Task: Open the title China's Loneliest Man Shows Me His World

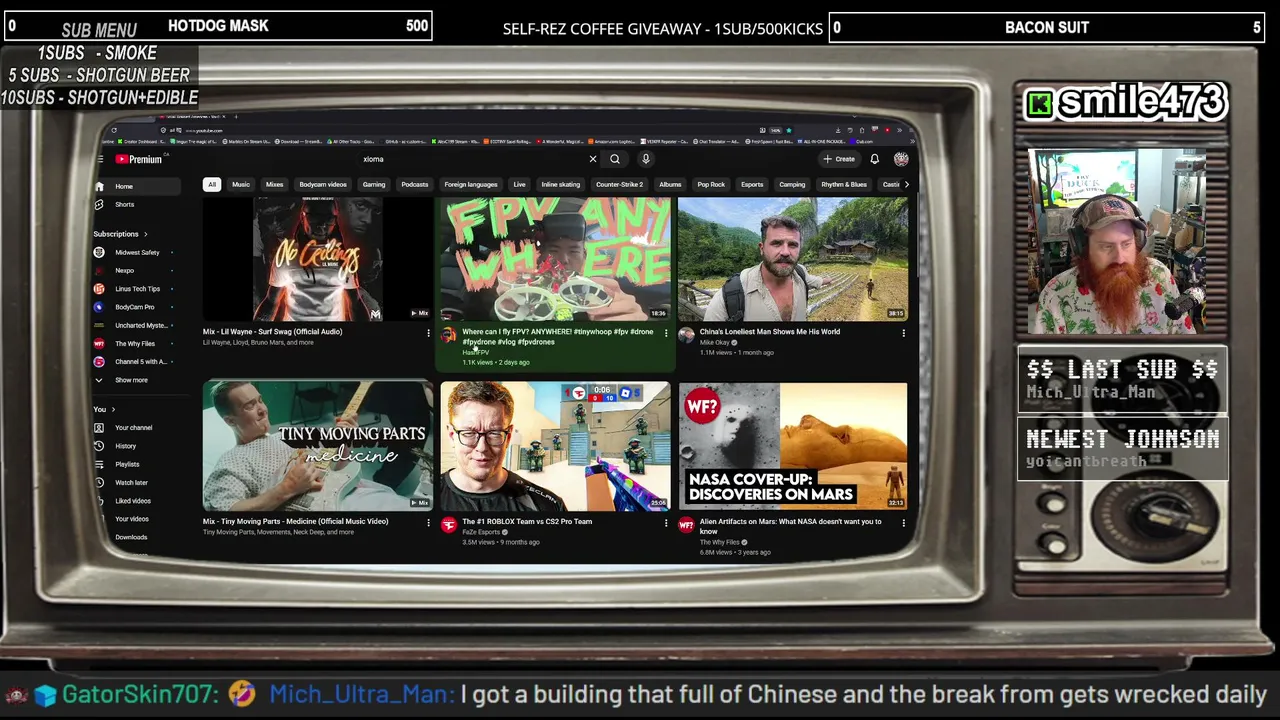Action: click(770, 331)
